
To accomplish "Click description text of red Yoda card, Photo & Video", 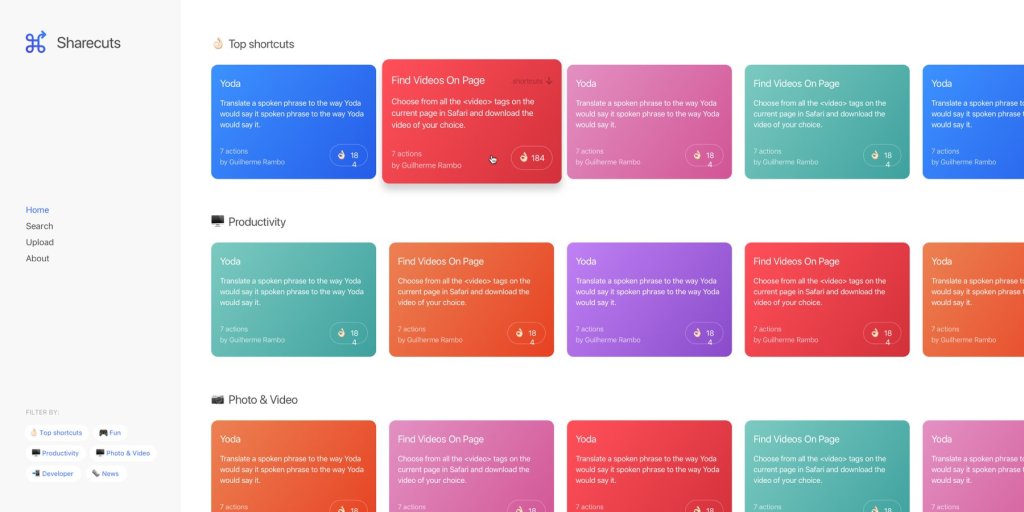I will 647,470.
